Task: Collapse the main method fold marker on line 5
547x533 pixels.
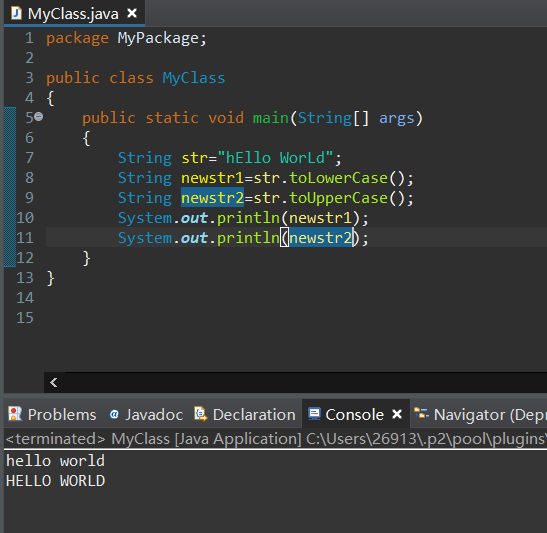Action: click(39, 117)
